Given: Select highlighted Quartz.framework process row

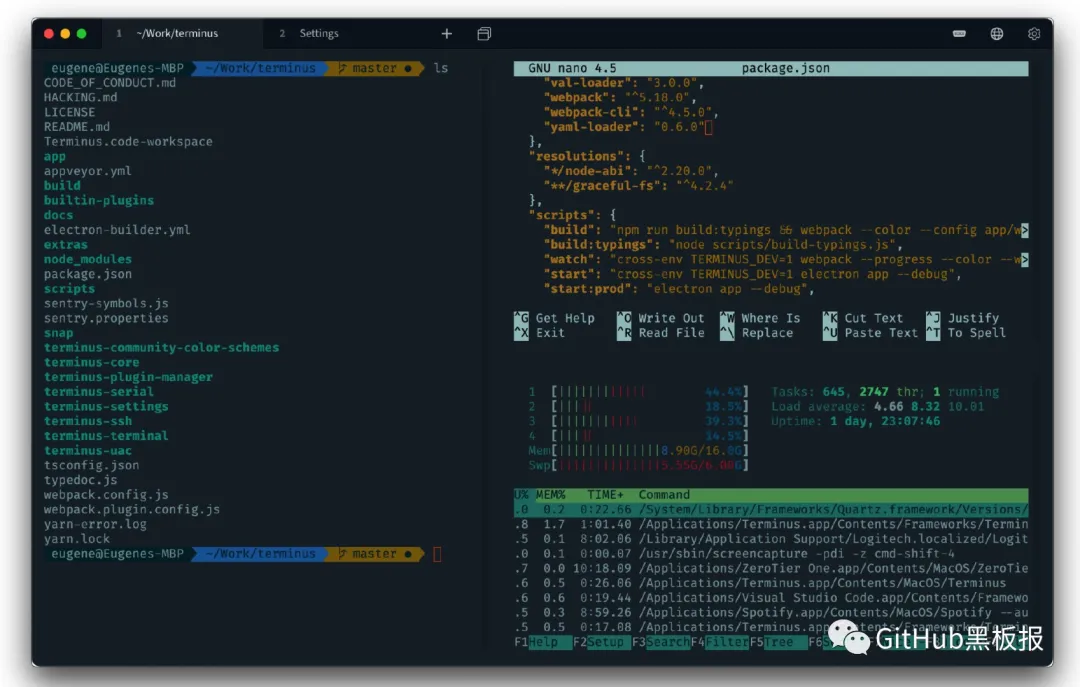Looking at the screenshot, I should 771,510.
